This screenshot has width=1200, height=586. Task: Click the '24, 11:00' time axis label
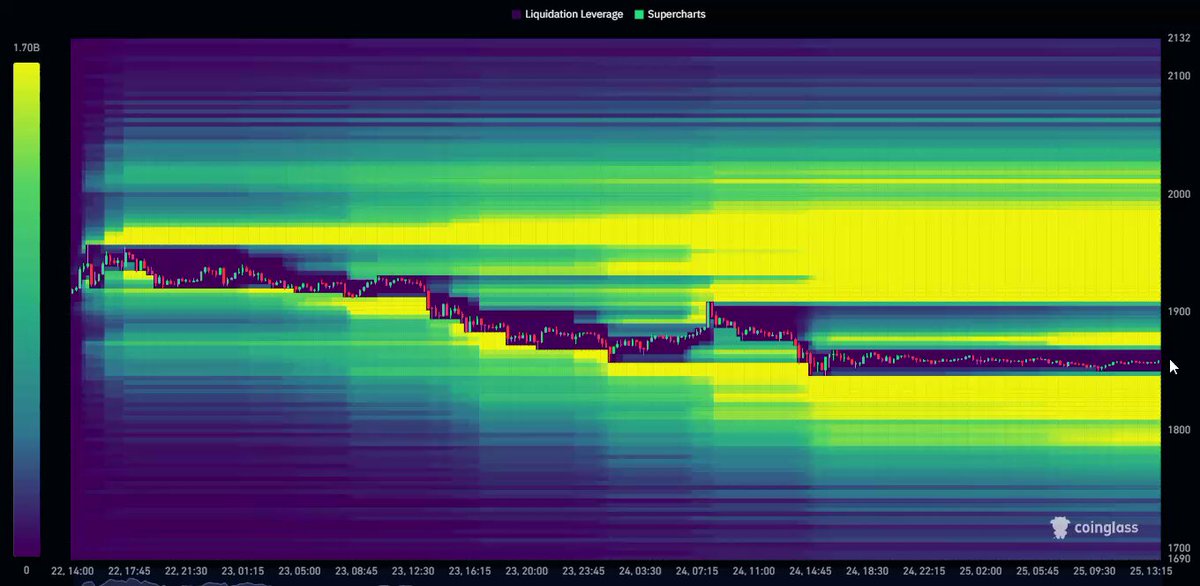755,571
